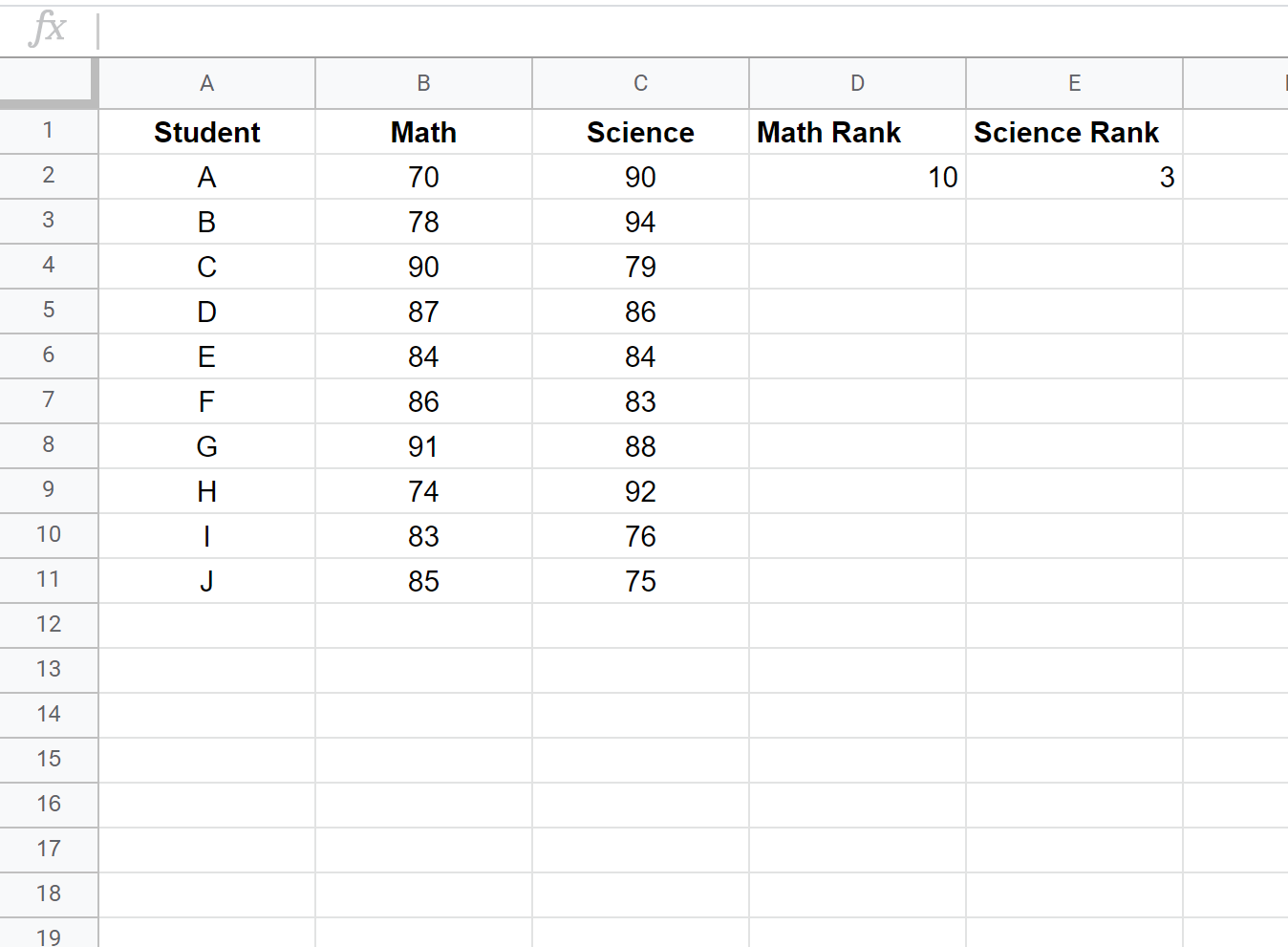Select Science Rank cell showing 3

(1075, 177)
